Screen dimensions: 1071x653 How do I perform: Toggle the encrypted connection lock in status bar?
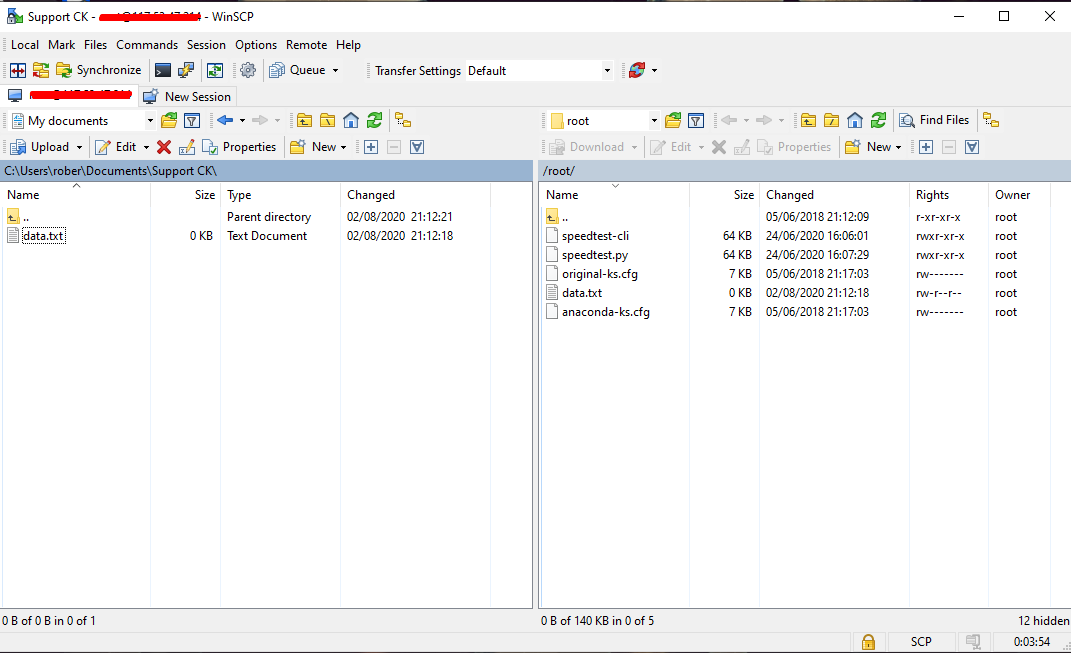[x=868, y=641]
